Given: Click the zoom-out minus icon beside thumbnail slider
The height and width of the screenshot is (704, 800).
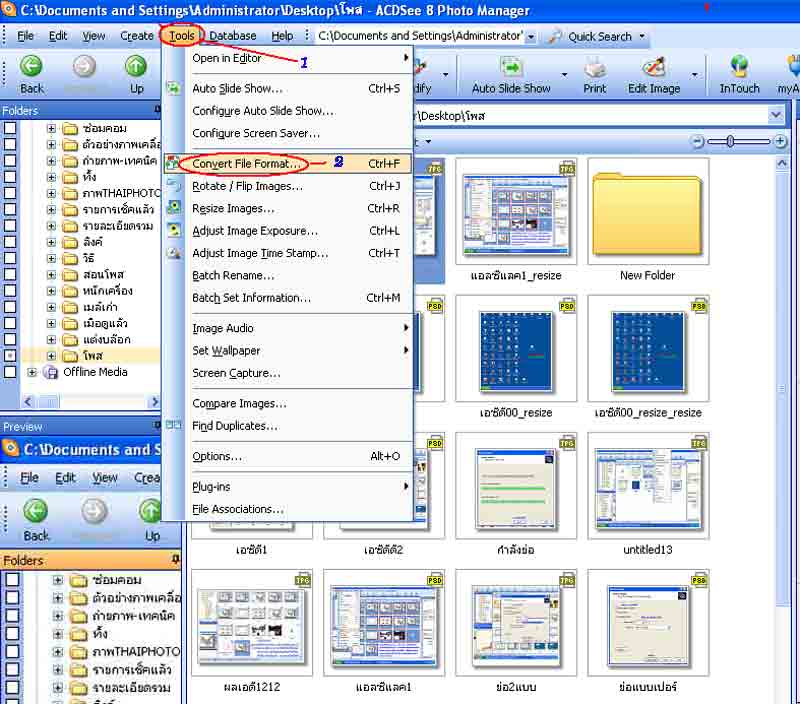Looking at the screenshot, I should 697,141.
